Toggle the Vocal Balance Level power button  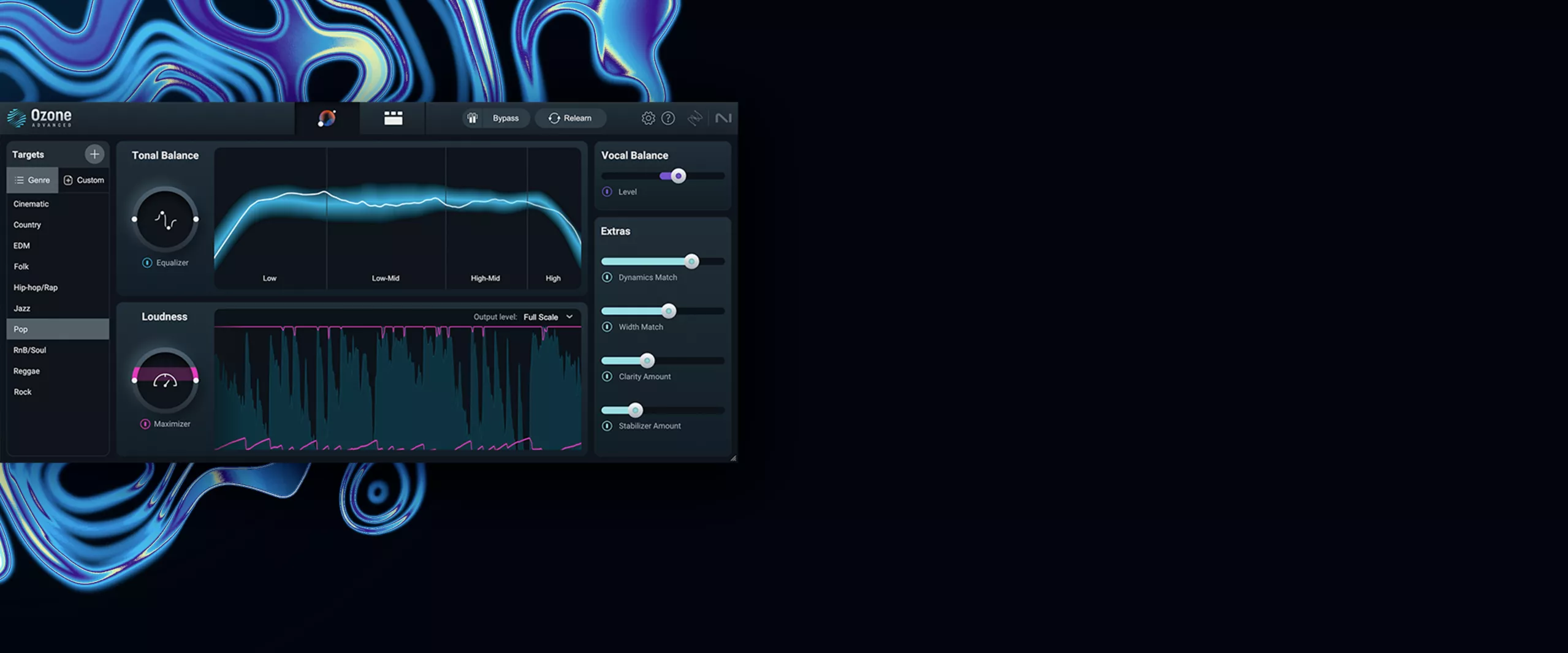(x=607, y=192)
